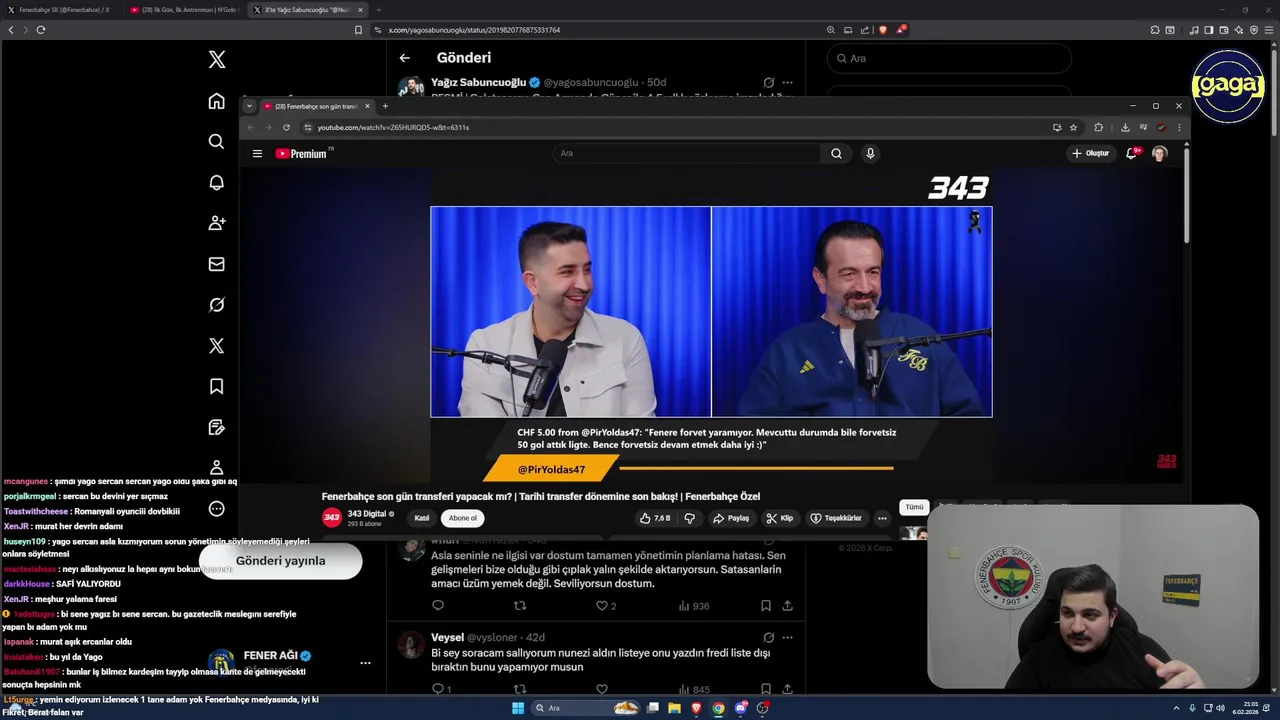Click Brave shields lion icon in address bar
The image size is (1280, 720).
click(x=882, y=30)
